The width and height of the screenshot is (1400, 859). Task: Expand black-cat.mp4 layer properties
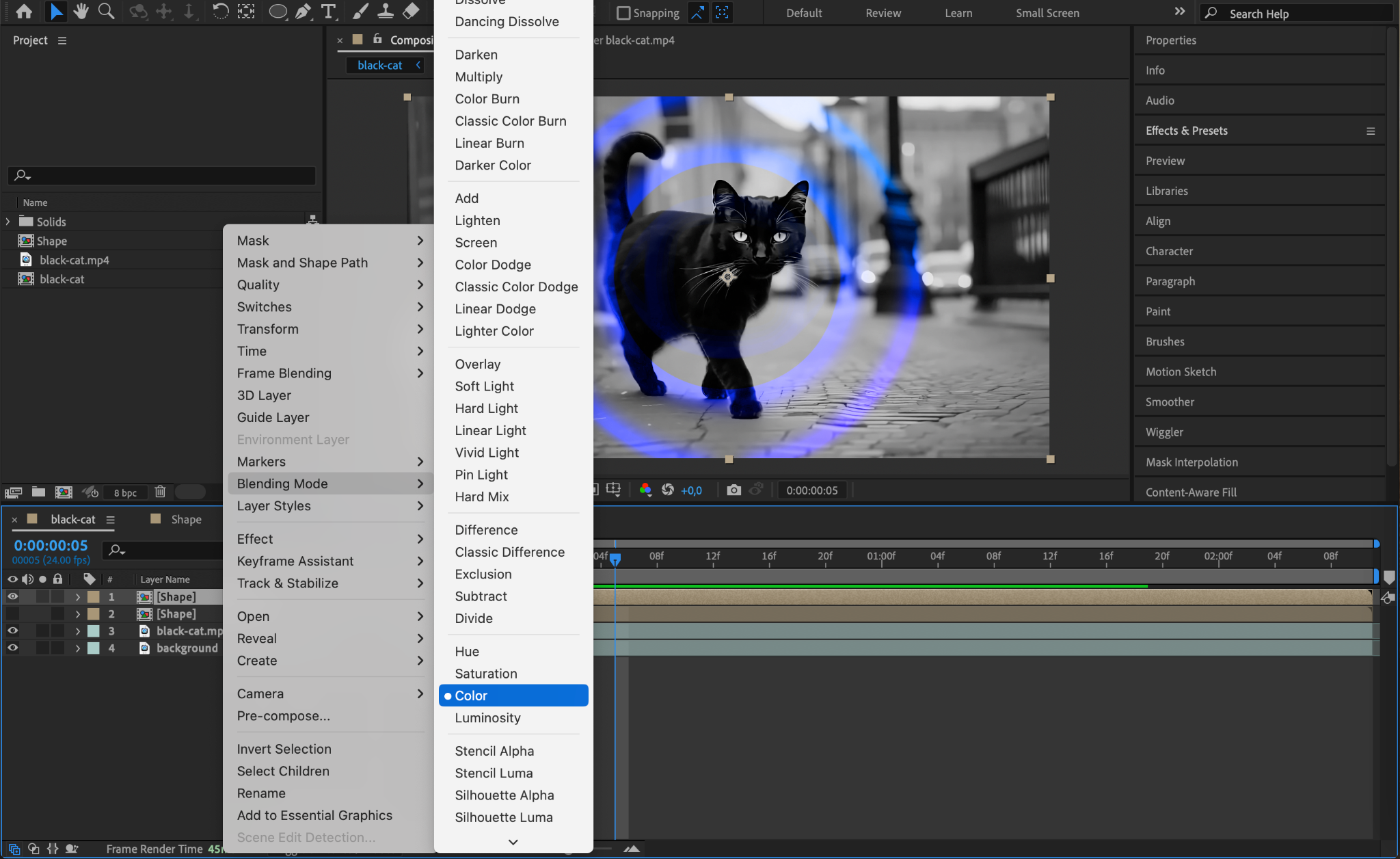(x=77, y=631)
